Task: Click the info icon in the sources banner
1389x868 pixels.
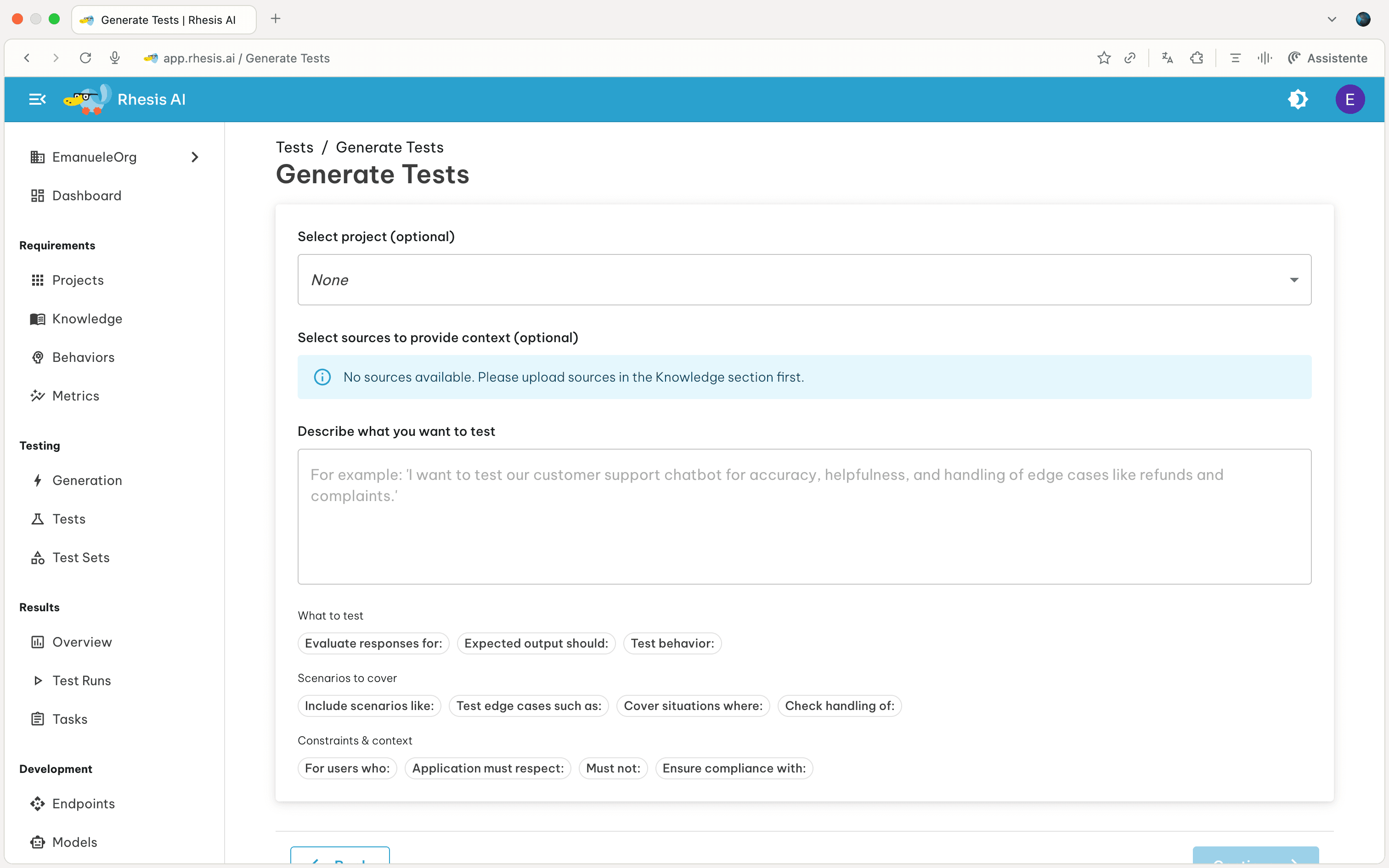Action: pyautogui.click(x=322, y=377)
